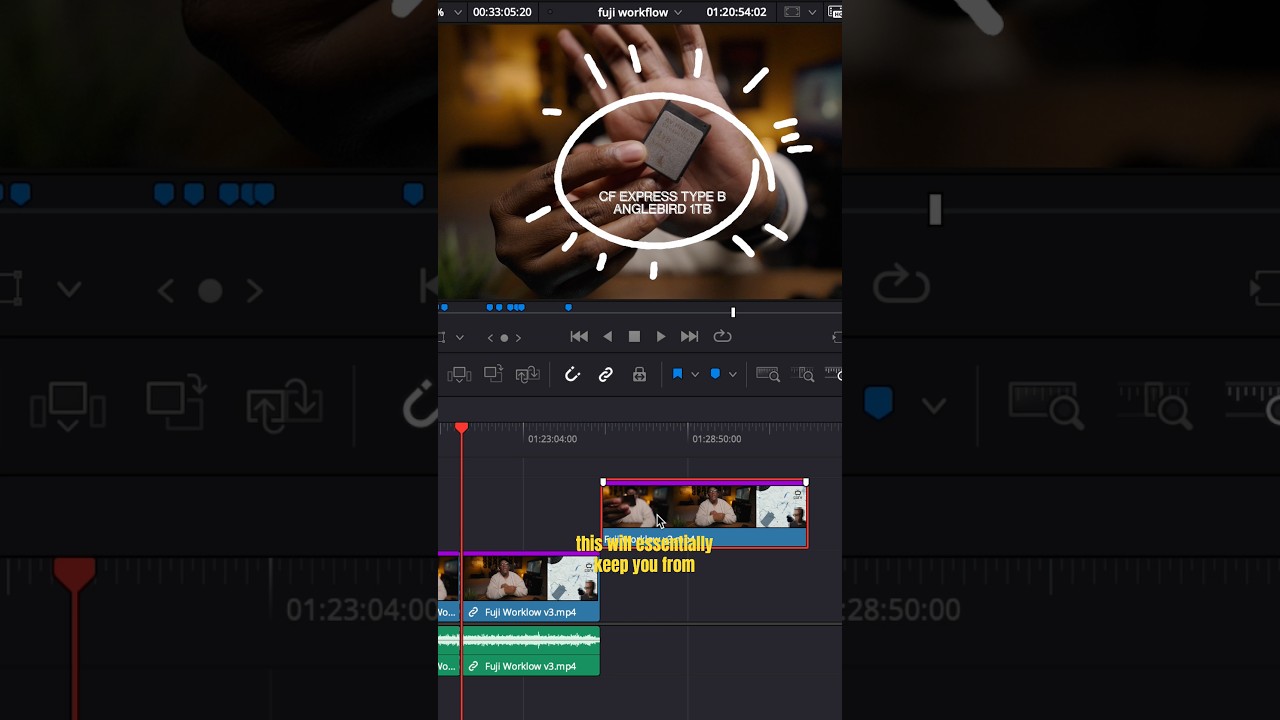Stop playback with square stop button
The height and width of the screenshot is (720, 1280).
634,337
